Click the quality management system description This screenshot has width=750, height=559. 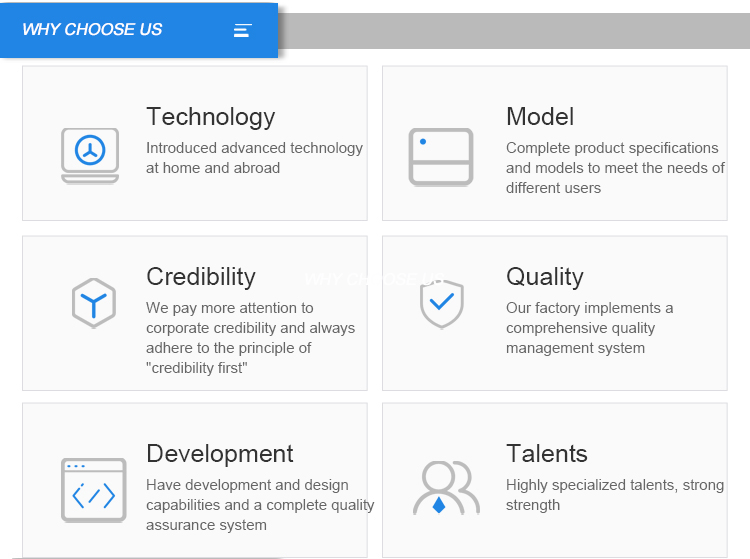pyautogui.click(x=590, y=328)
